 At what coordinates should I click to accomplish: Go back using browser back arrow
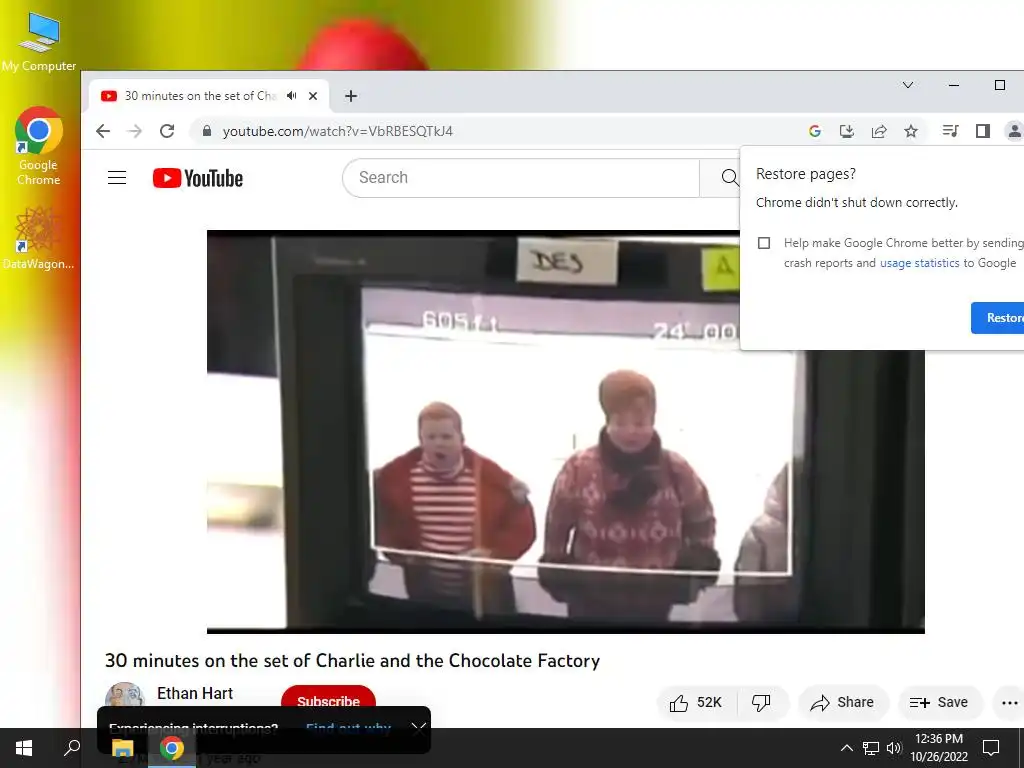103,131
